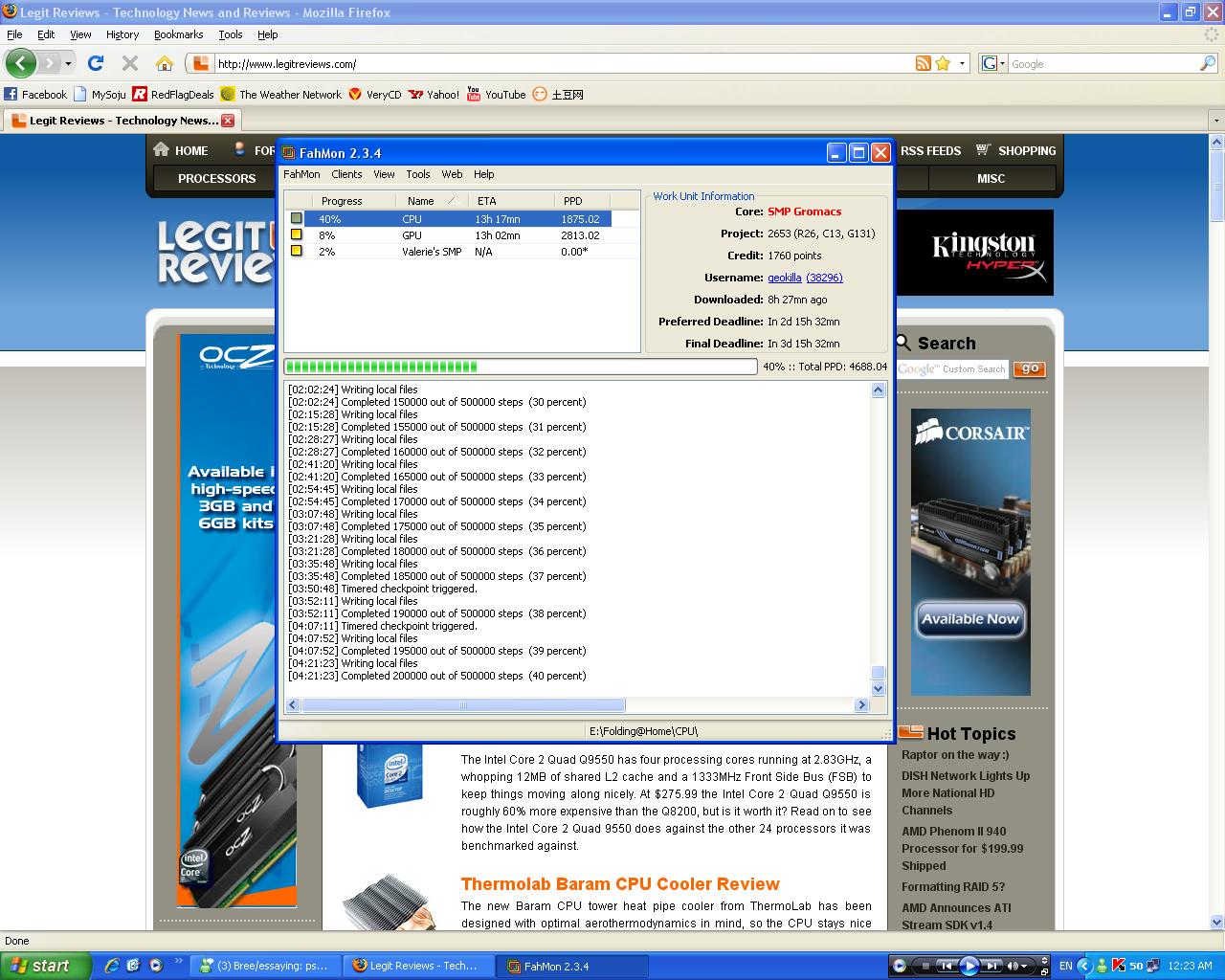The height and width of the screenshot is (980, 1225).
Task: Click the FahMon log horizontal scrollbar thumb
Action: pos(463,705)
